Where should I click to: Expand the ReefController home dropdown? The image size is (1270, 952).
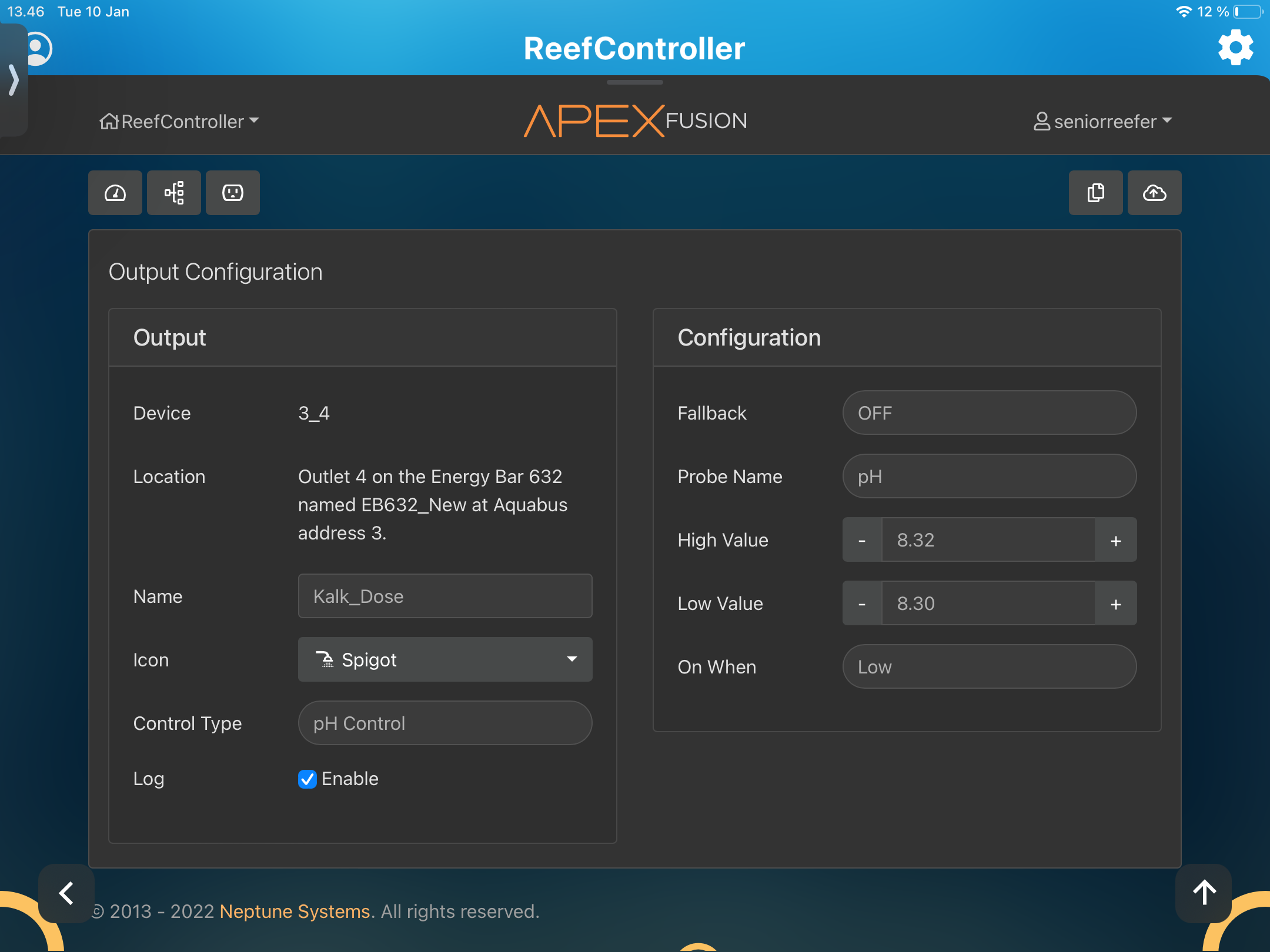[179, 121]
